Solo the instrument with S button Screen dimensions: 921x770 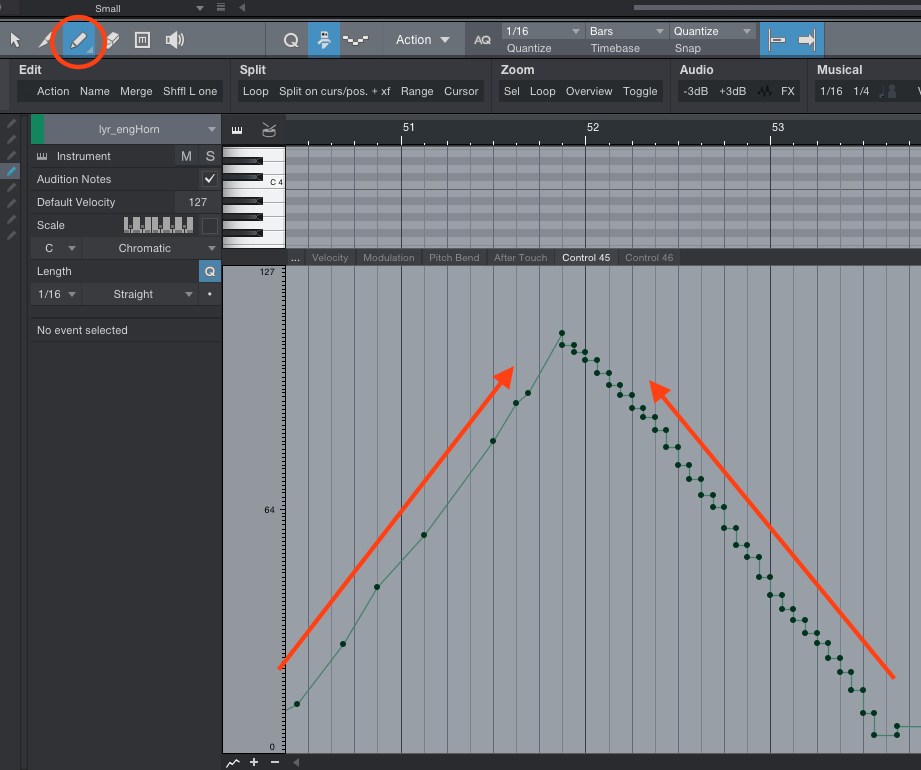[210, 156]
